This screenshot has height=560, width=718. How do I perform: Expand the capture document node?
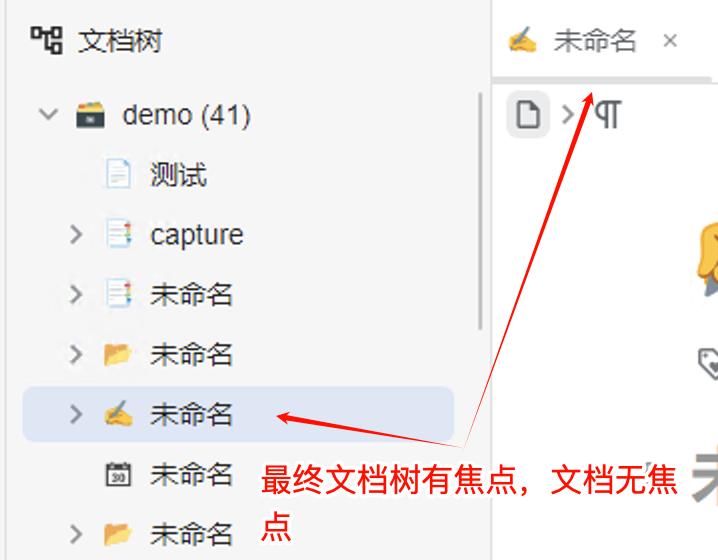point(76,234)
